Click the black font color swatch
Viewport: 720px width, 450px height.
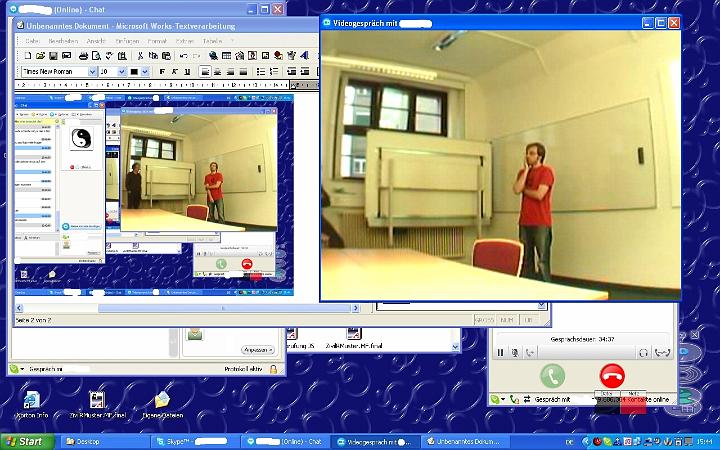[134, 72]
